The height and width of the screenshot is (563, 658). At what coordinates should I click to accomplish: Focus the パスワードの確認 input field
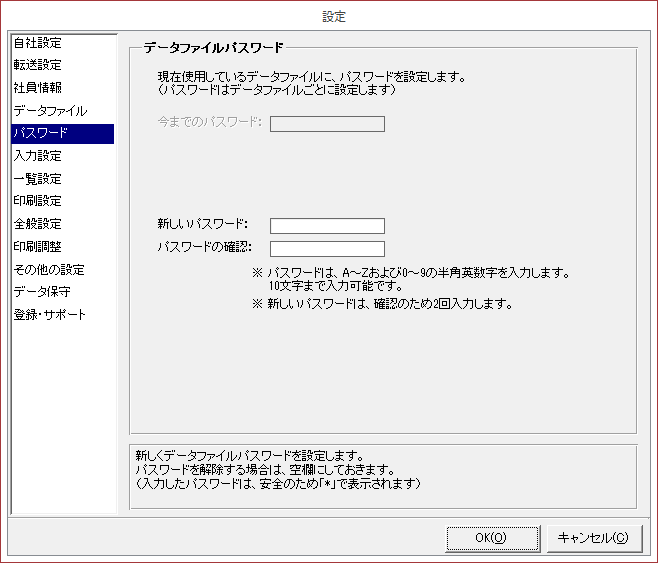[x=327, y=248]
